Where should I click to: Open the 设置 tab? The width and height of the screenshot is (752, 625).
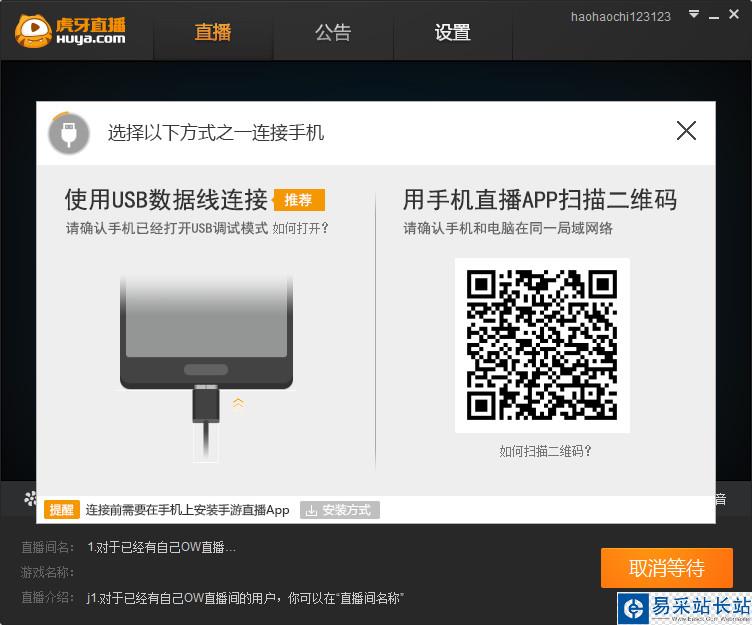pos(452,33)
